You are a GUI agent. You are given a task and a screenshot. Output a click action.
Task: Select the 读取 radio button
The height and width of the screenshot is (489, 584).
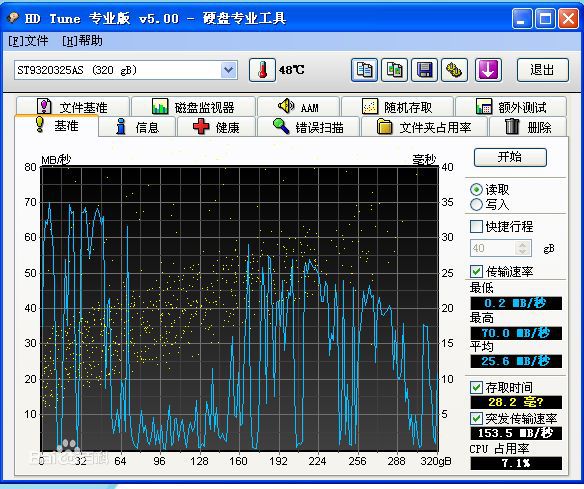(476, 190)
